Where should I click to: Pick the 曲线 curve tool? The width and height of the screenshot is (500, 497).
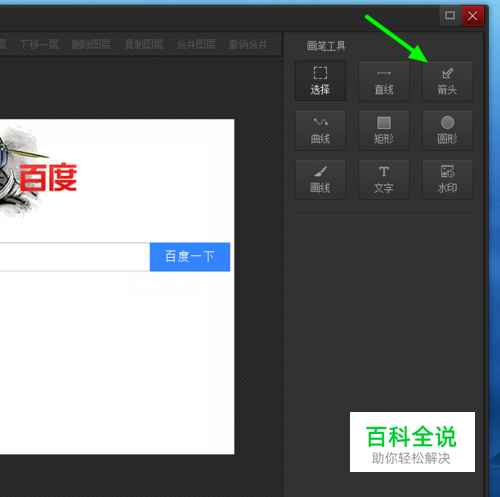[x=320, y=130]
